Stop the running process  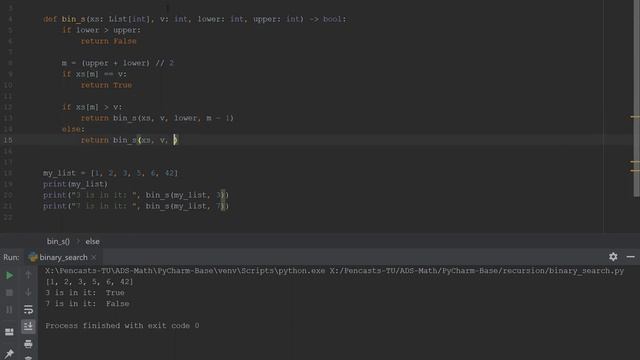coord(9,293)
